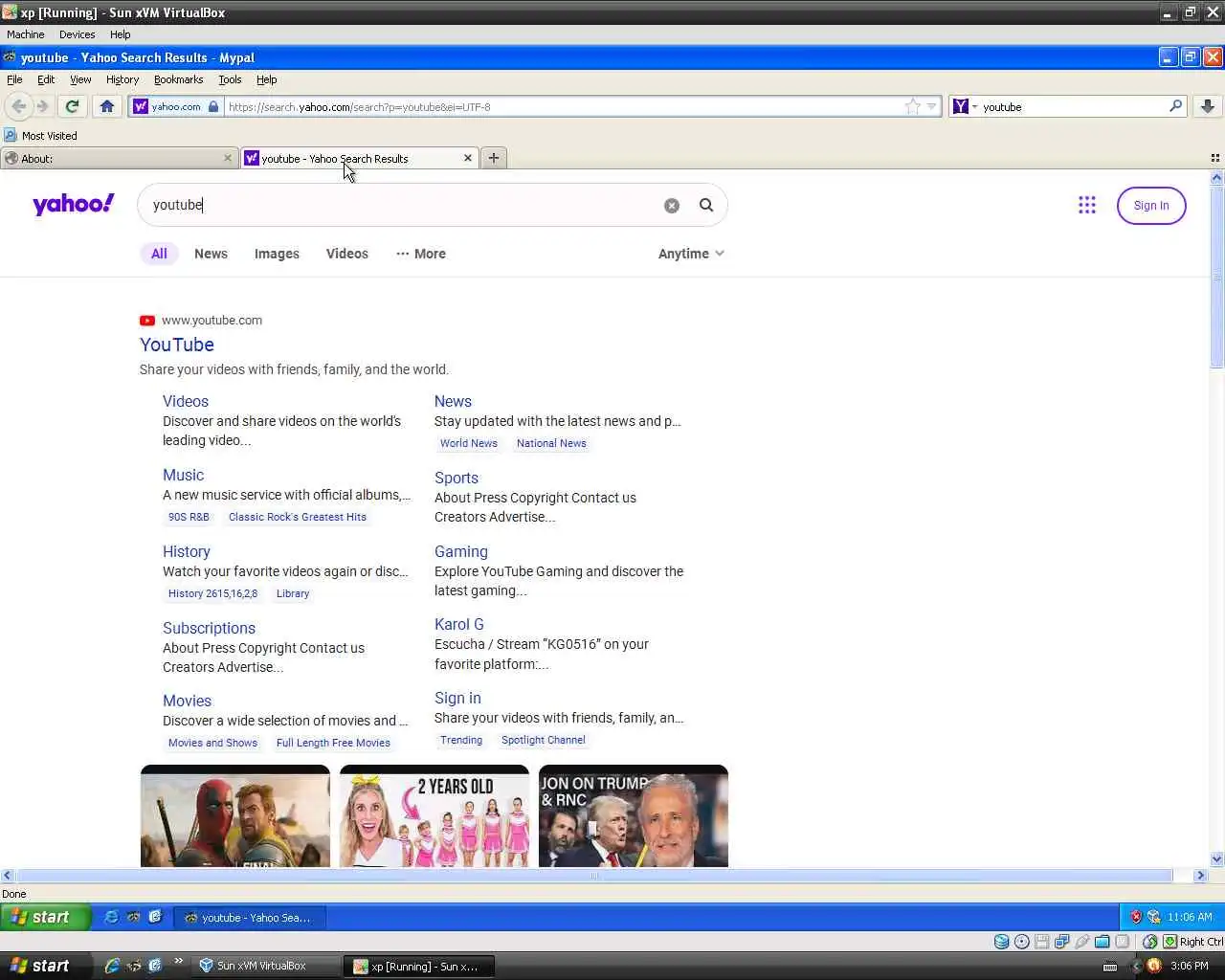Open the URL bar history dropdown arrow

(931, 106)
